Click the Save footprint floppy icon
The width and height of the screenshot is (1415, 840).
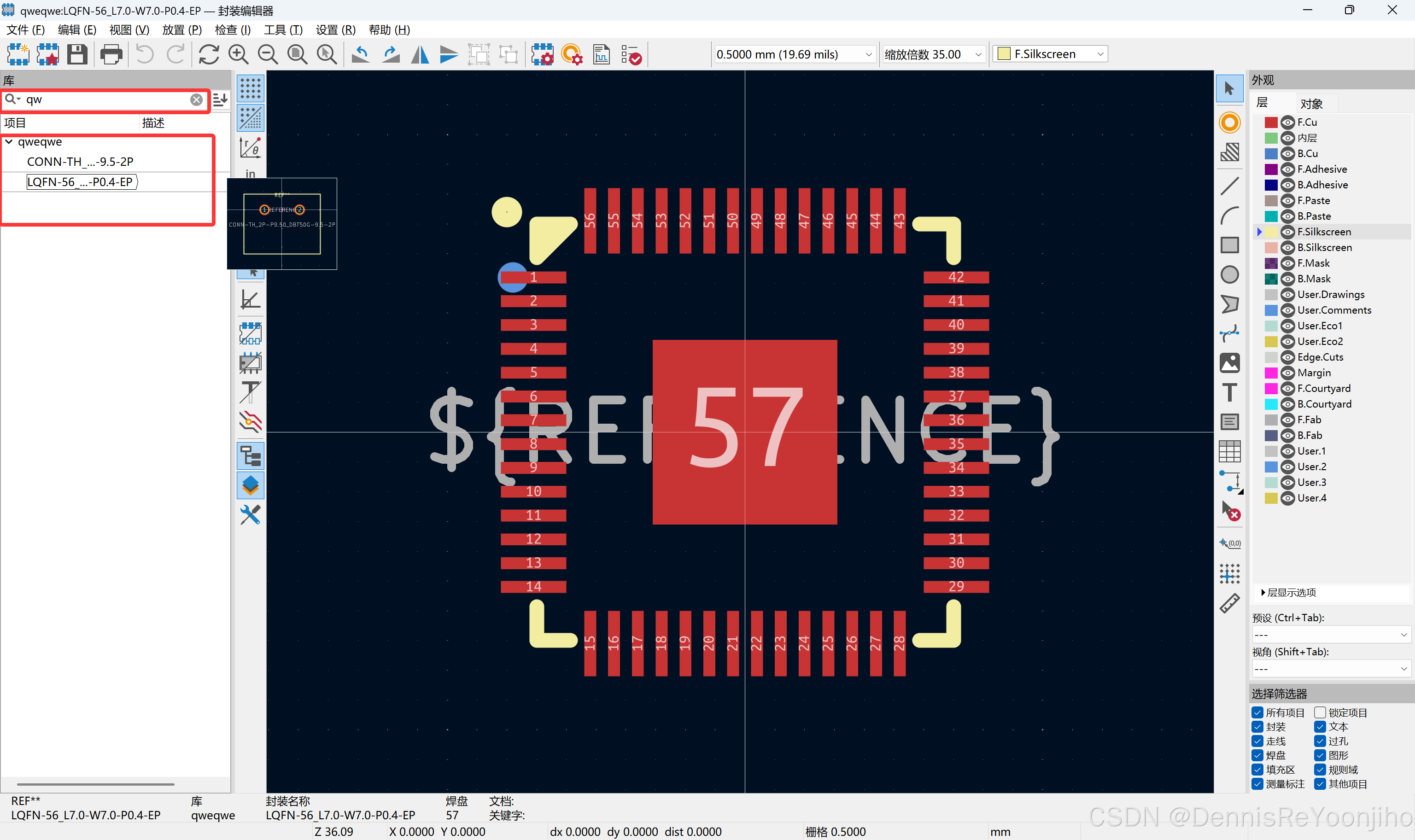[x=77, y=54]
